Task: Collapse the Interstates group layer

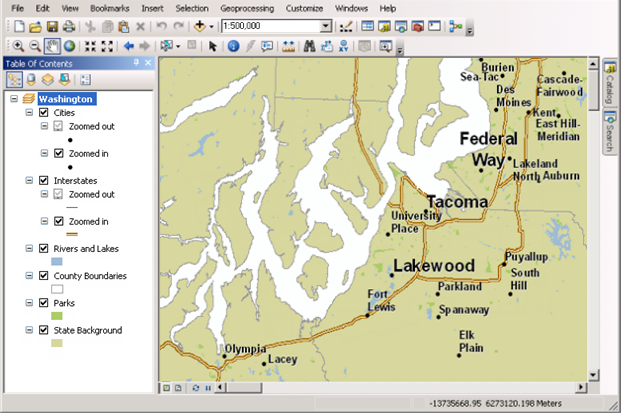Action: point(30,180)
